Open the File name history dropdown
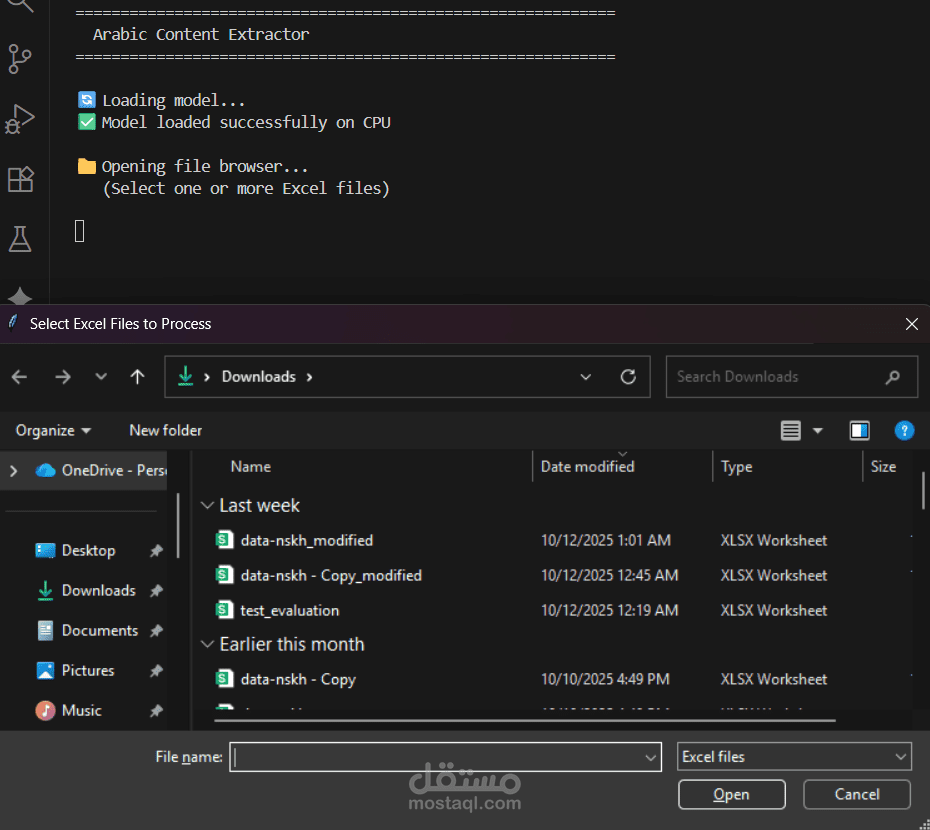Screen dimensions: 930x830 (x=650, y=758)
